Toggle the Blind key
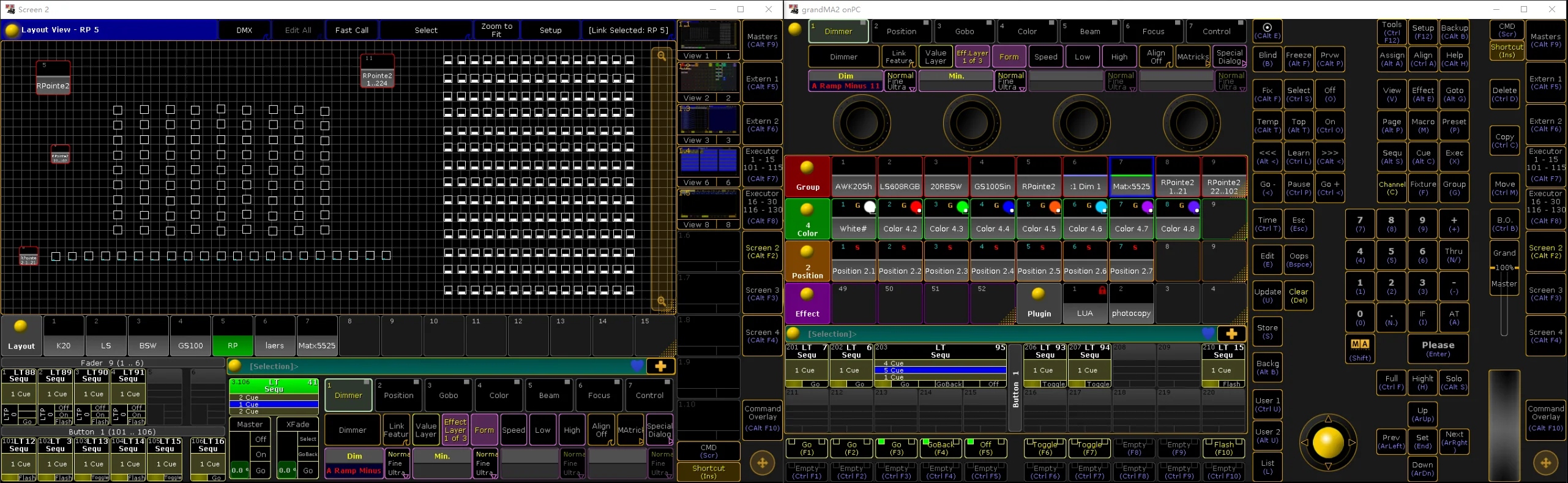Viewport: 1568px width, 483px height. click(x=1267, y=59)
